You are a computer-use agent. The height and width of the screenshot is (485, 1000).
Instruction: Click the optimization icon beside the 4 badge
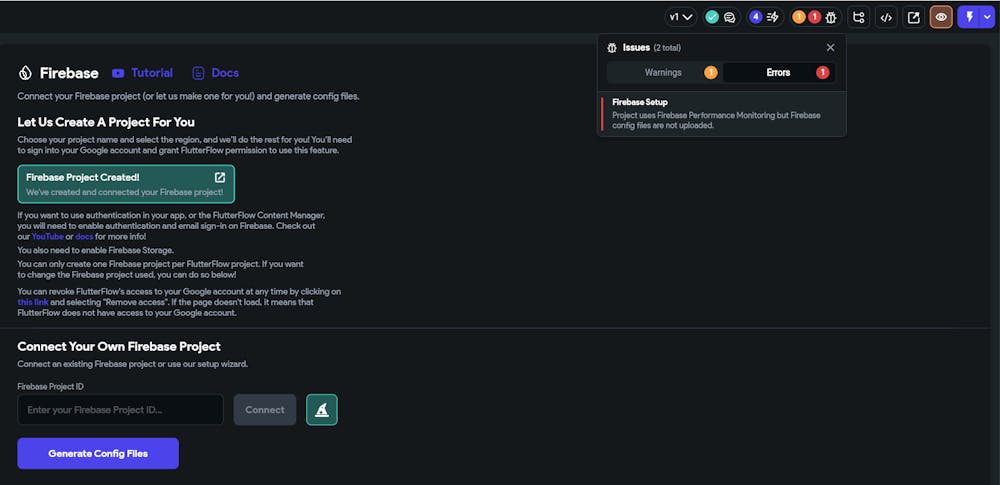772,17
